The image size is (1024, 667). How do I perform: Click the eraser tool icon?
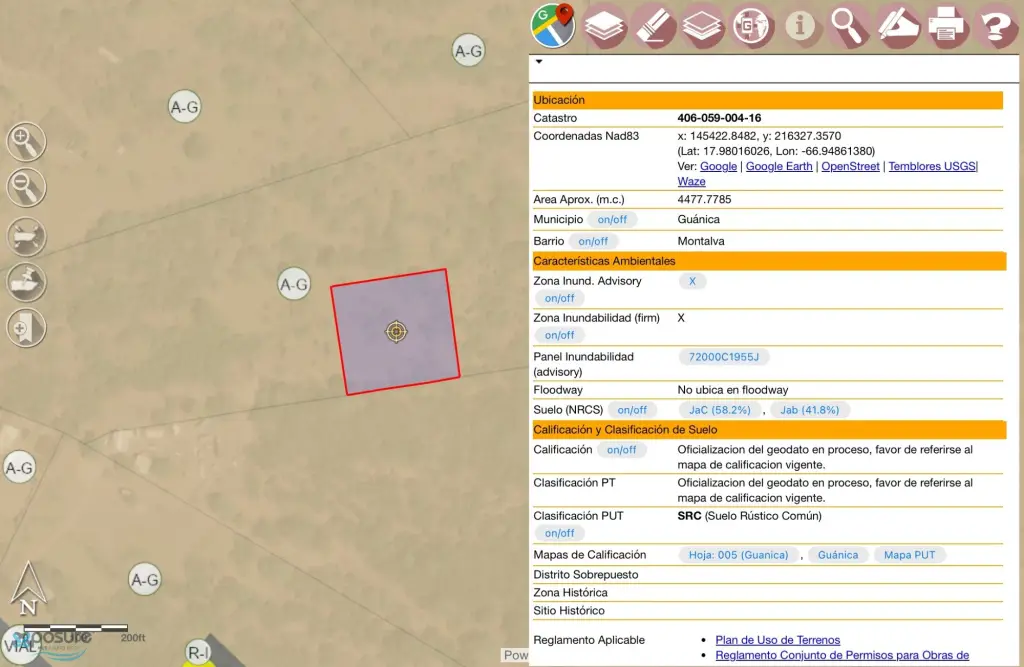655,25
